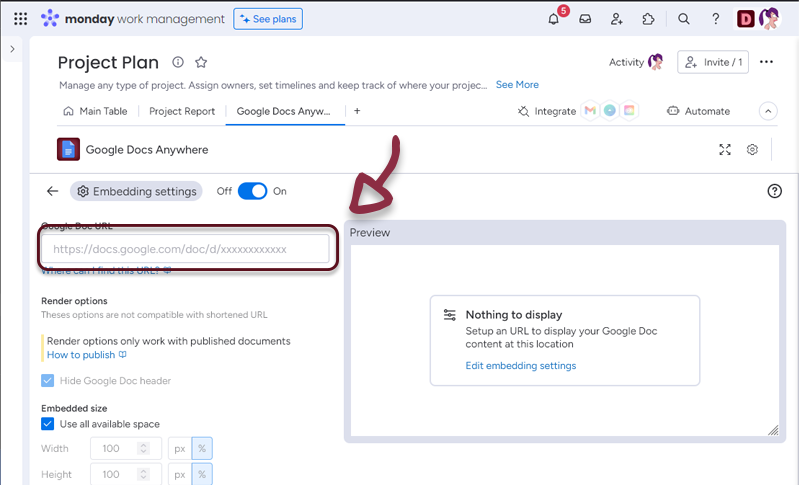Image resolution: width=800 pixels, height=485 pixels.
Task: Open the Google Docs Anywhere settings gear
Action: pos(752,150)
